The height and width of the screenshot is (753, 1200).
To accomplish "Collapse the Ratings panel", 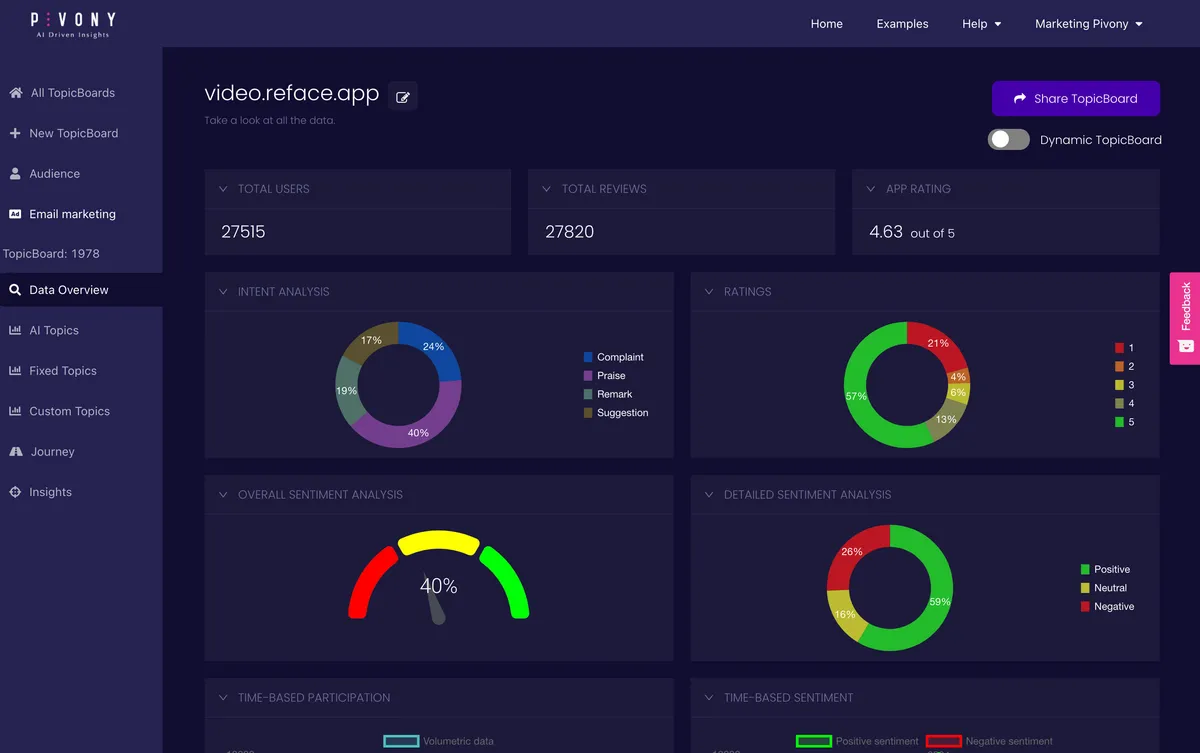I will point(708,292).
